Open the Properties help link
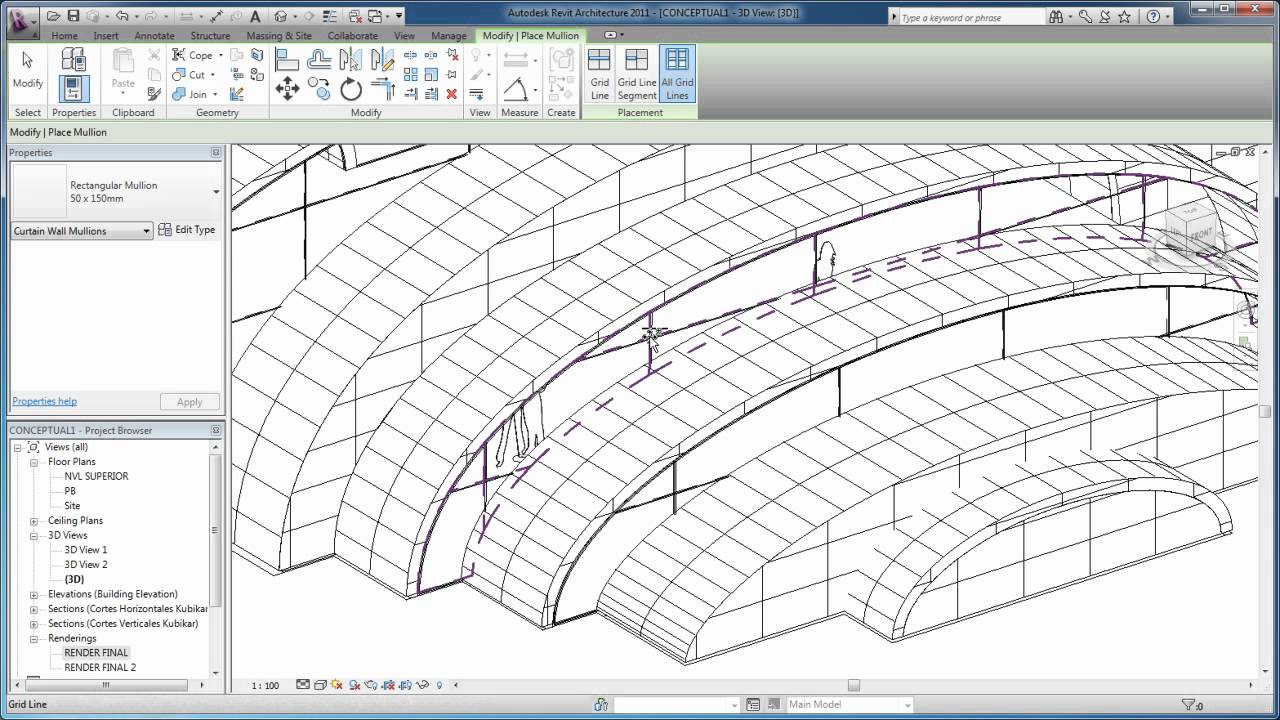 point(44,401)
